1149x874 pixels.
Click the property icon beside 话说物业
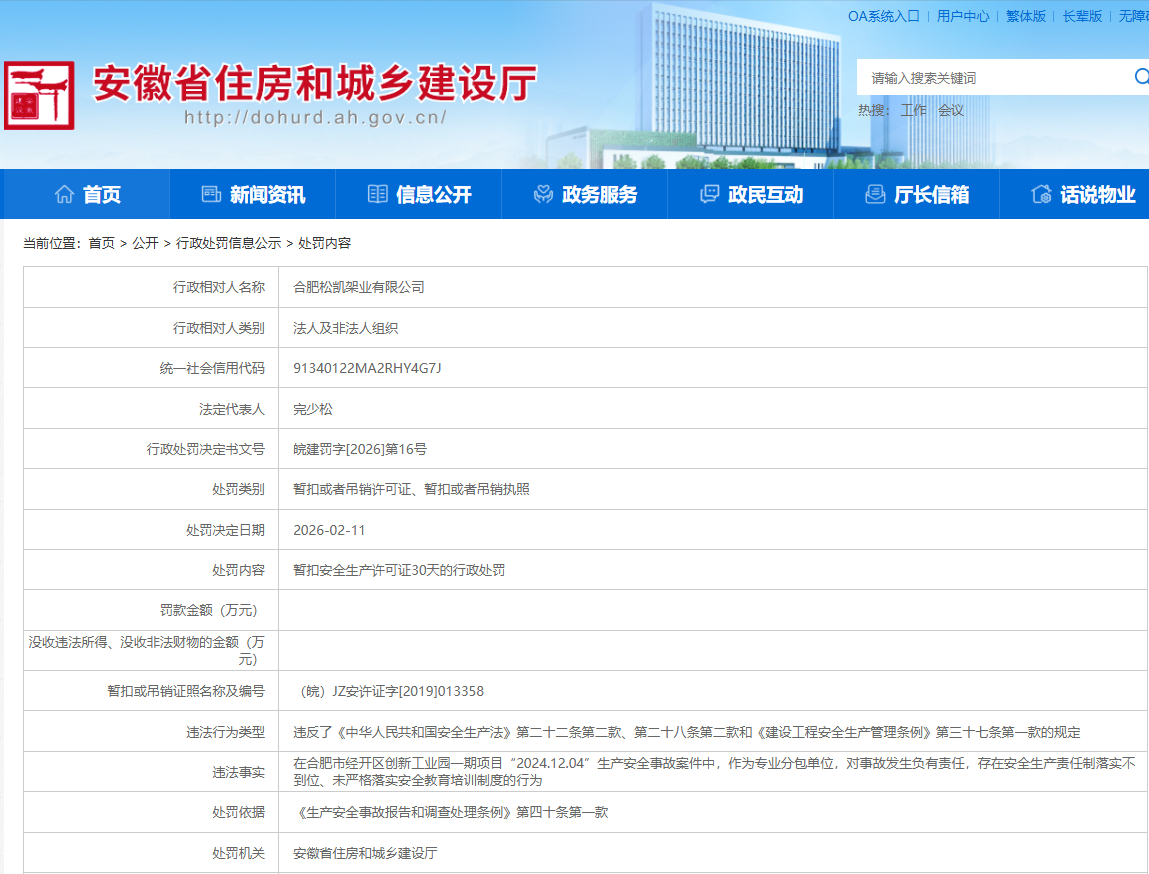tap(1041, 194)
